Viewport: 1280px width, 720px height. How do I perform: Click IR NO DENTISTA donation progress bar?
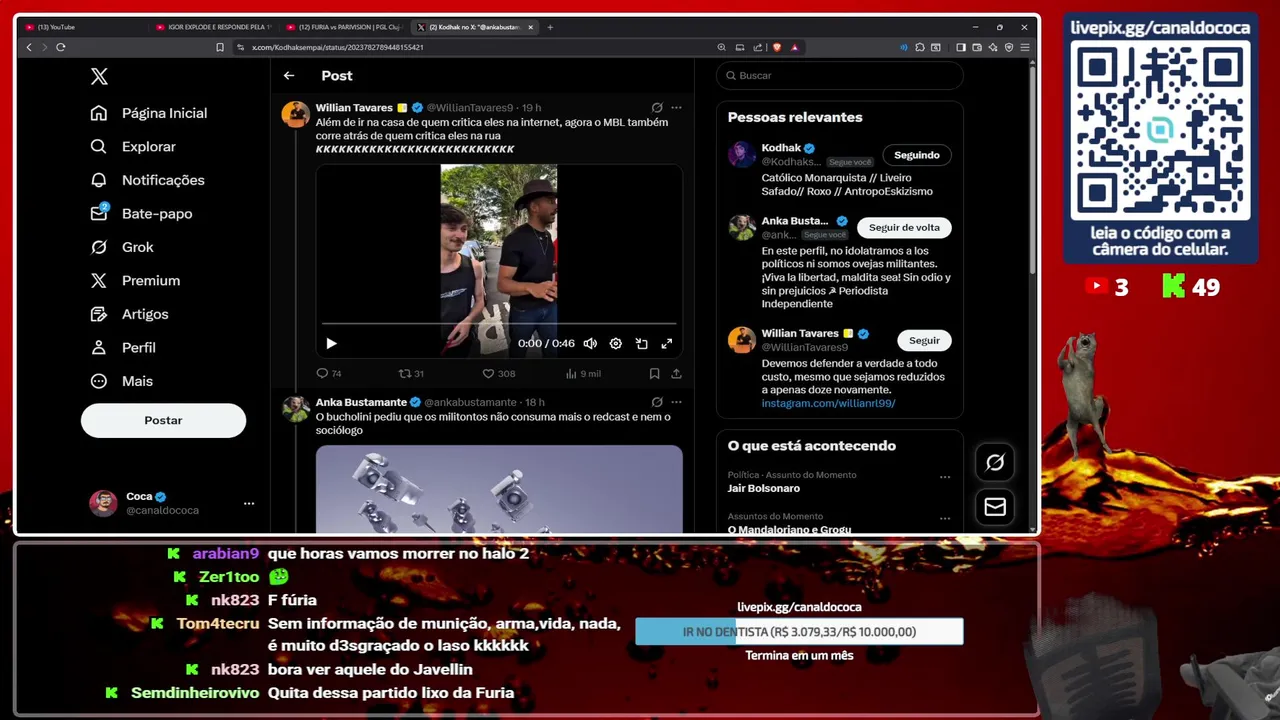click(x=799, y=632)
